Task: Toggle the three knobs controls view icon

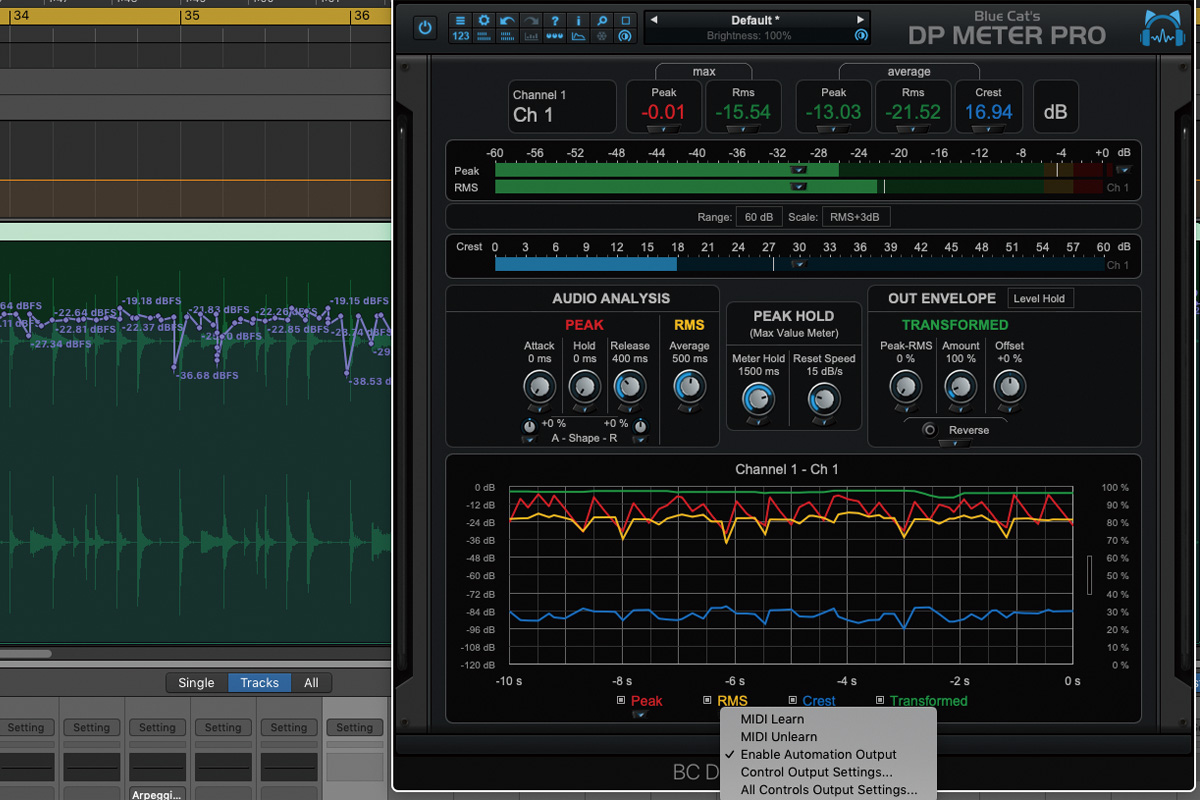Action: click(555, 36)
